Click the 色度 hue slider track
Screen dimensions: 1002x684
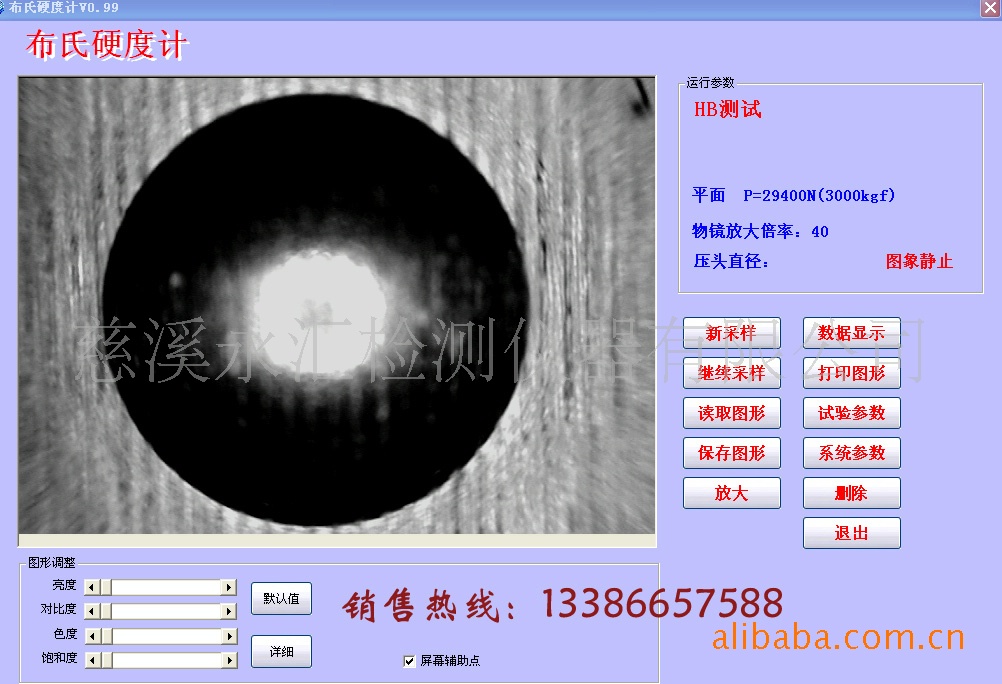[165, 636]
